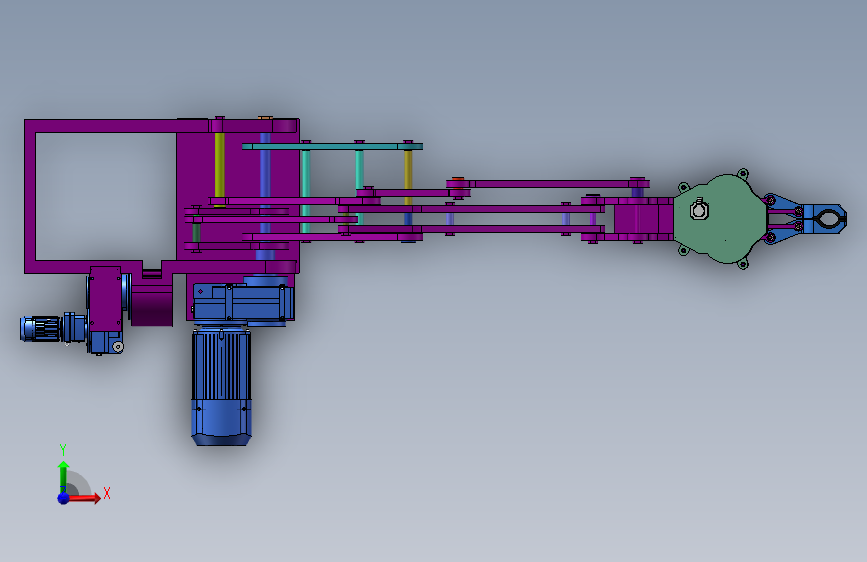The image size is (867, 562).
Task: Select the large blue finned motor at the bottom
Action: click(x=221, y=386)
